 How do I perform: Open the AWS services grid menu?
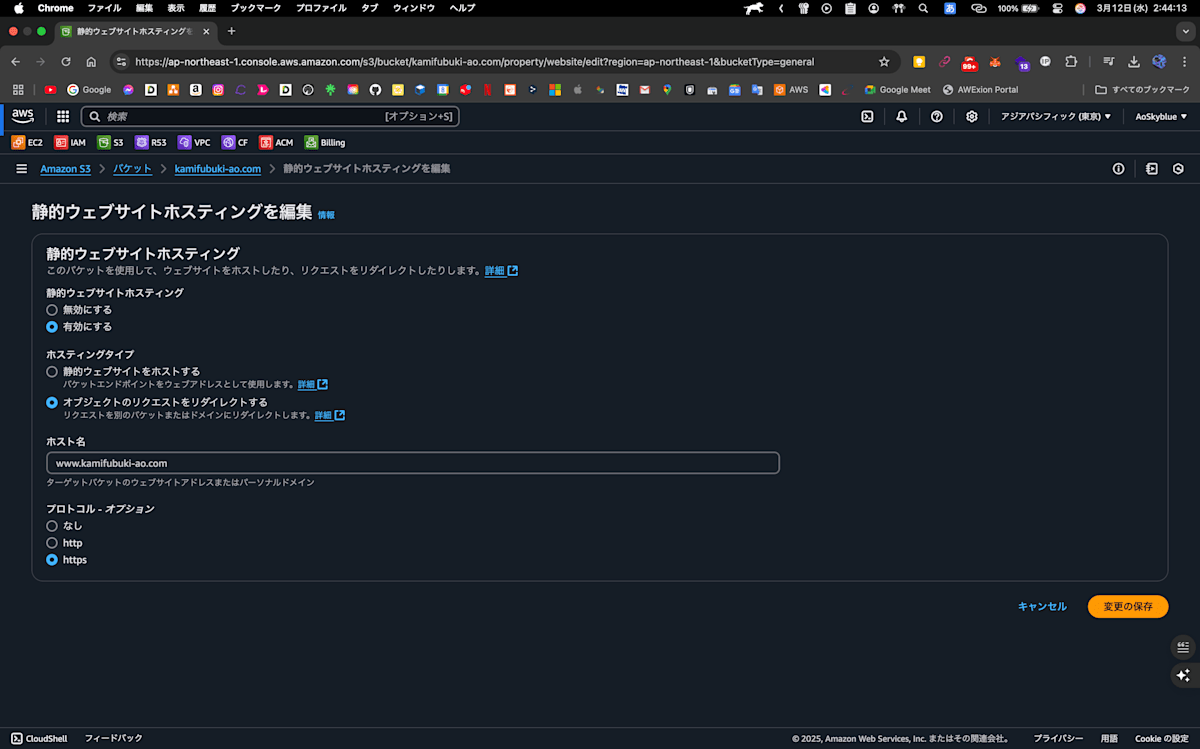click(63, 116)
